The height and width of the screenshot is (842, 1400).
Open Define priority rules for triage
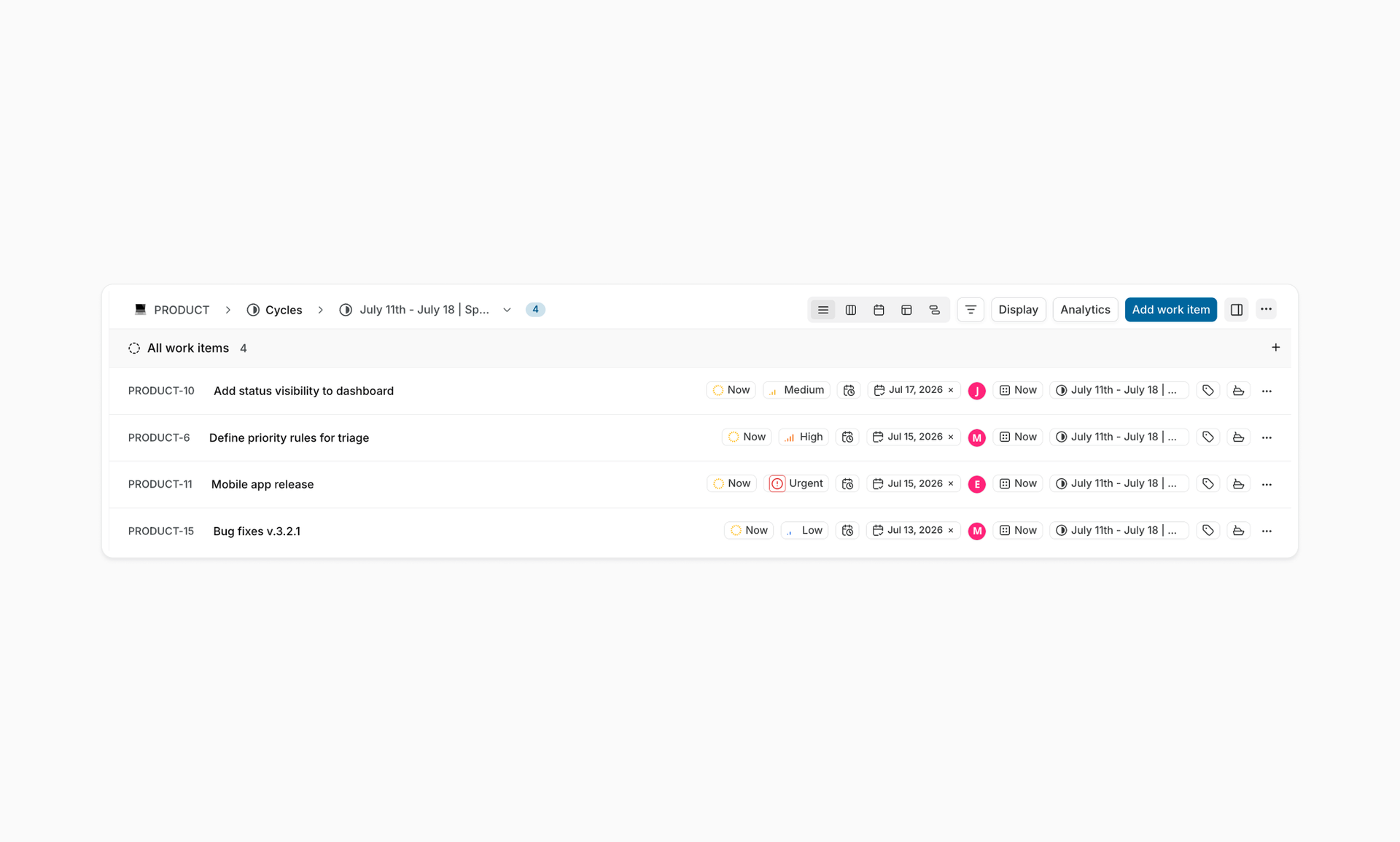point(289,437)
